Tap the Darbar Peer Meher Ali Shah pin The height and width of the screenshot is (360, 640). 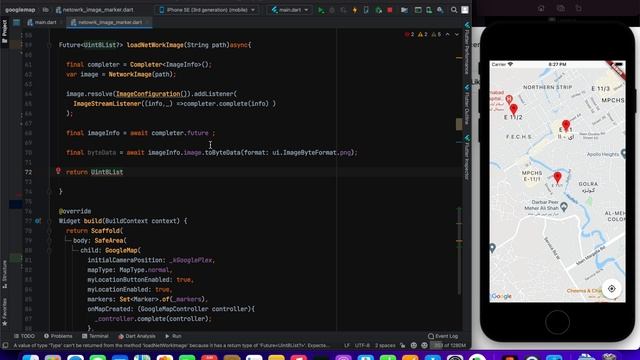tap(564, 207)
